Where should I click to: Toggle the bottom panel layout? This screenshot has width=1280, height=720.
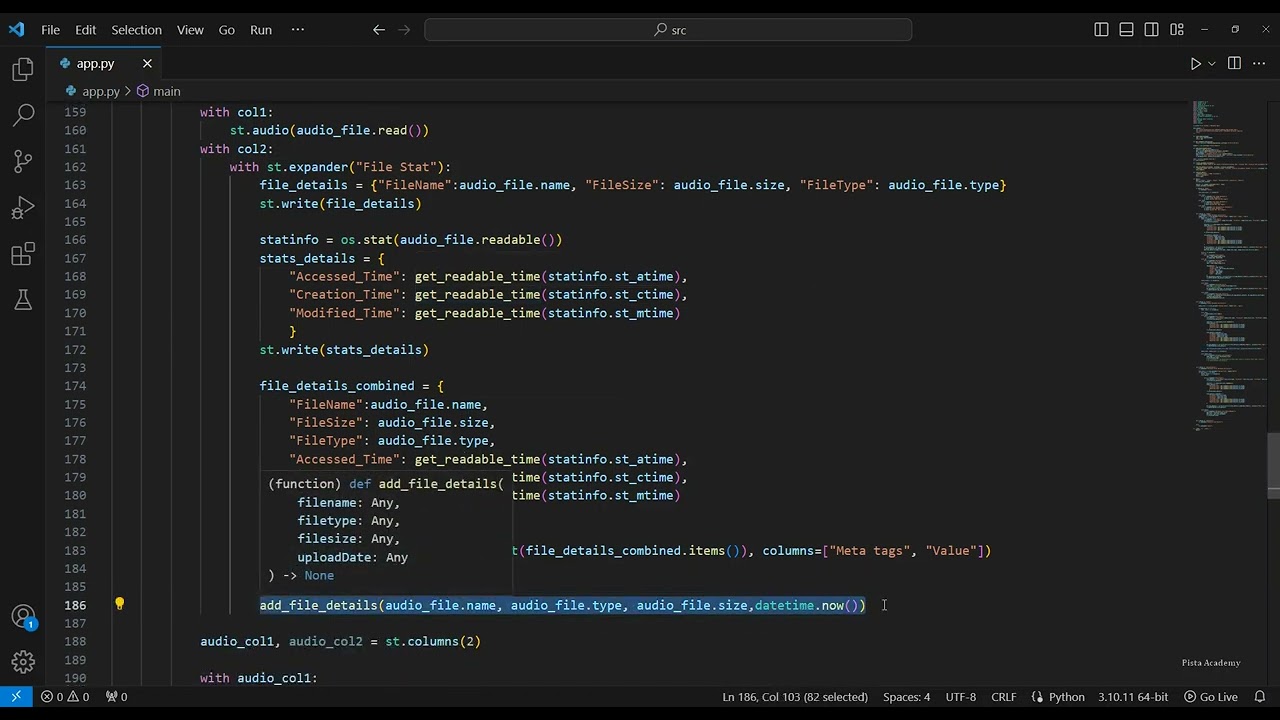(x=1126, y=30)
